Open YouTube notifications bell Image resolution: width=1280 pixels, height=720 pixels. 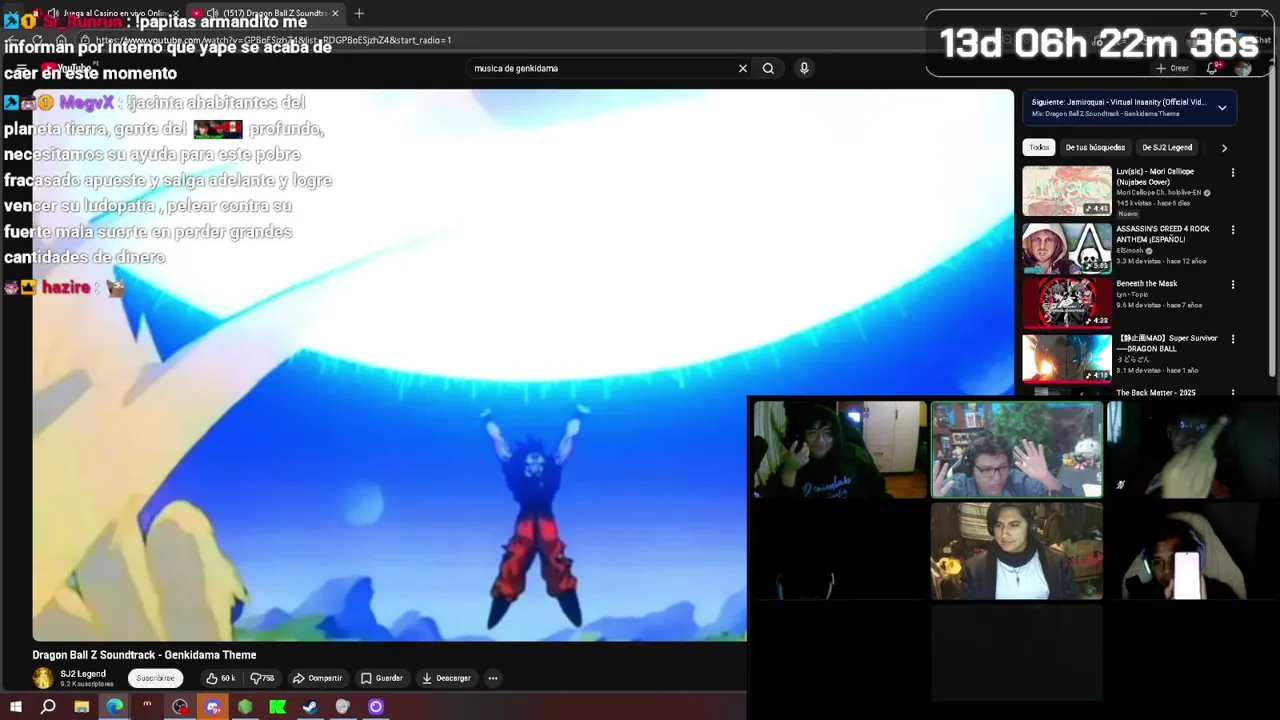1212,68
